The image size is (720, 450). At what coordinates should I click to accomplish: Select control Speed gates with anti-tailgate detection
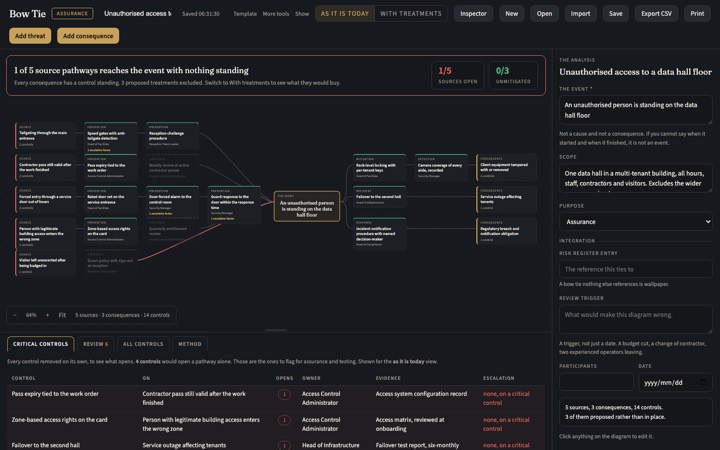[111, 137]
